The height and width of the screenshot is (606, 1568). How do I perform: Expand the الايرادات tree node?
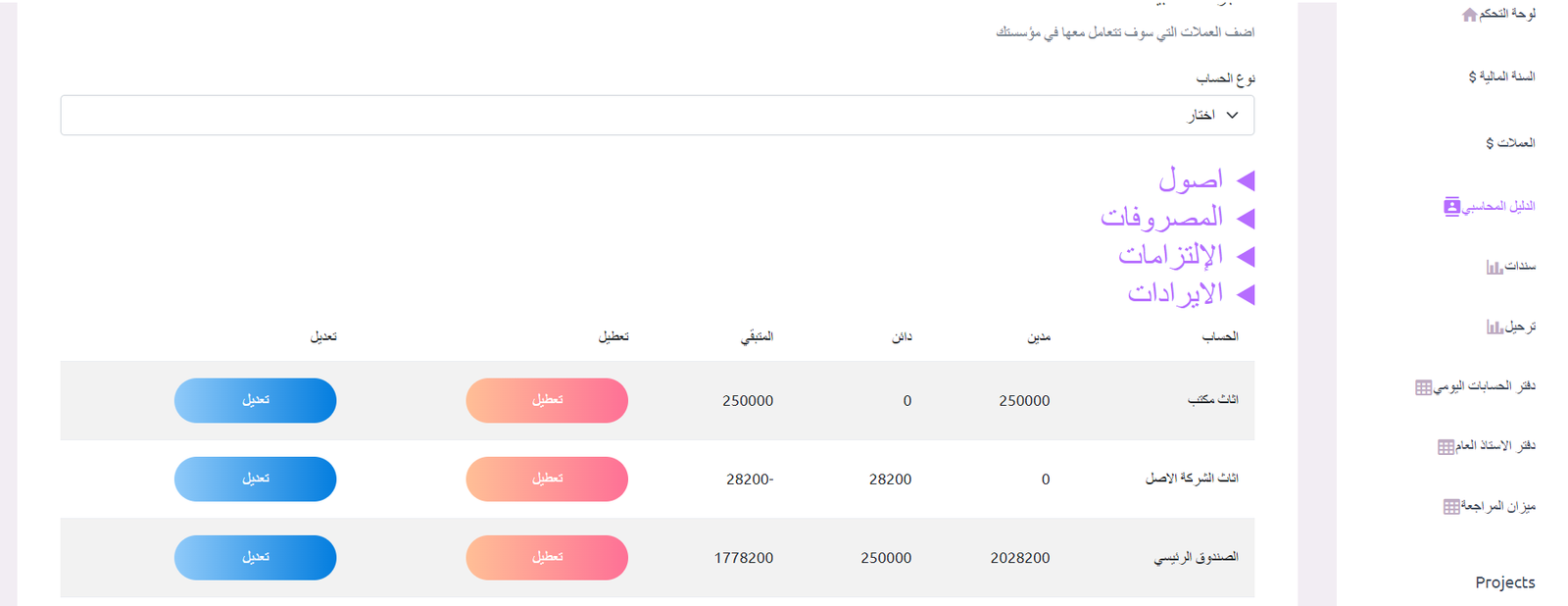click(1246, 294)
